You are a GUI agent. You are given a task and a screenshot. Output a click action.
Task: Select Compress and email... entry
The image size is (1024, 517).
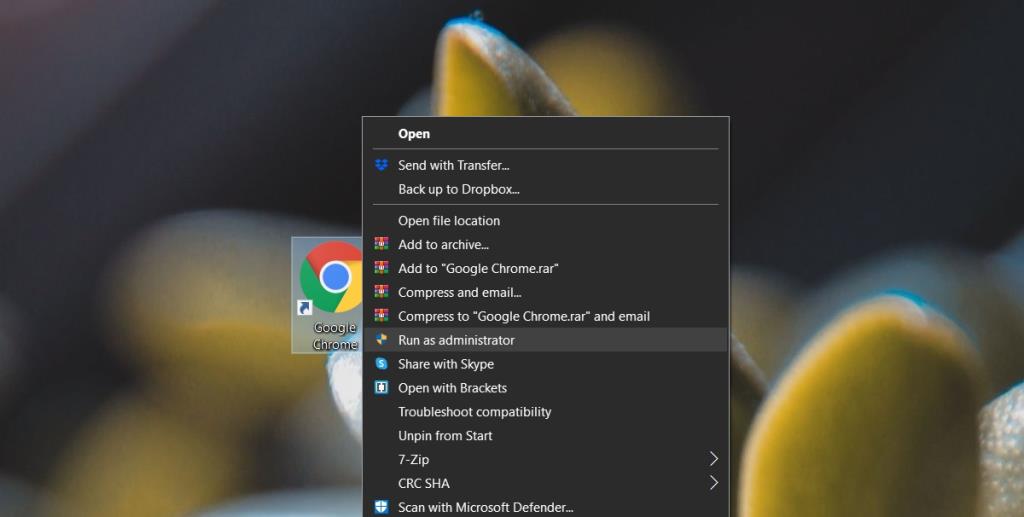[x=546, y=292]
